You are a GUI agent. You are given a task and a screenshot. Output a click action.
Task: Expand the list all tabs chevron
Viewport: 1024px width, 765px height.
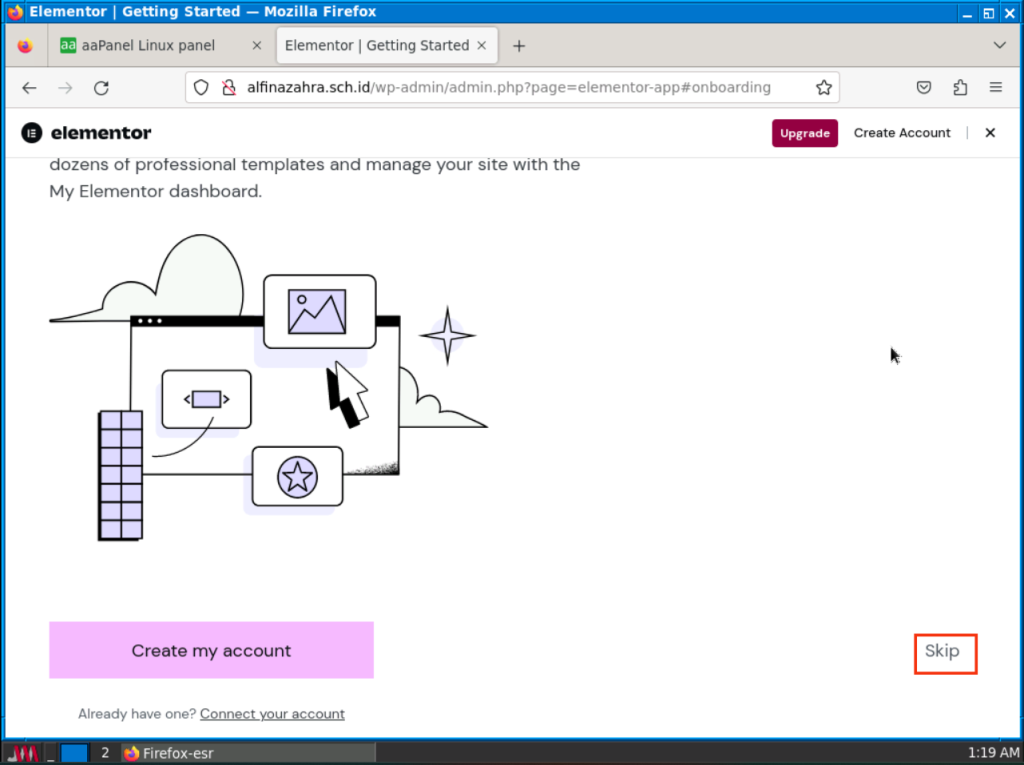(999, 46)
